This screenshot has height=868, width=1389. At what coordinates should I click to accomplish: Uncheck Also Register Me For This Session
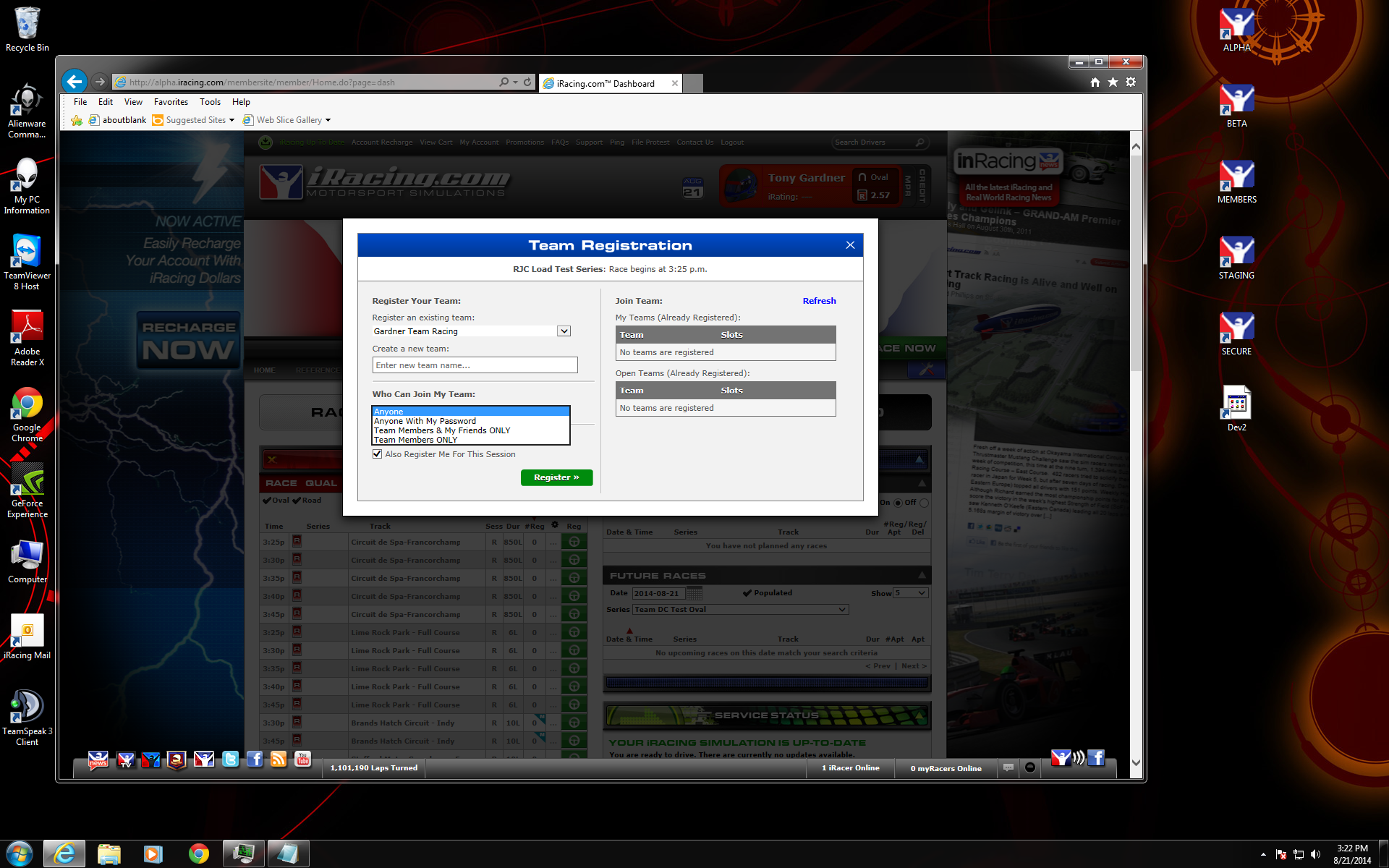(x=377, y=454)
